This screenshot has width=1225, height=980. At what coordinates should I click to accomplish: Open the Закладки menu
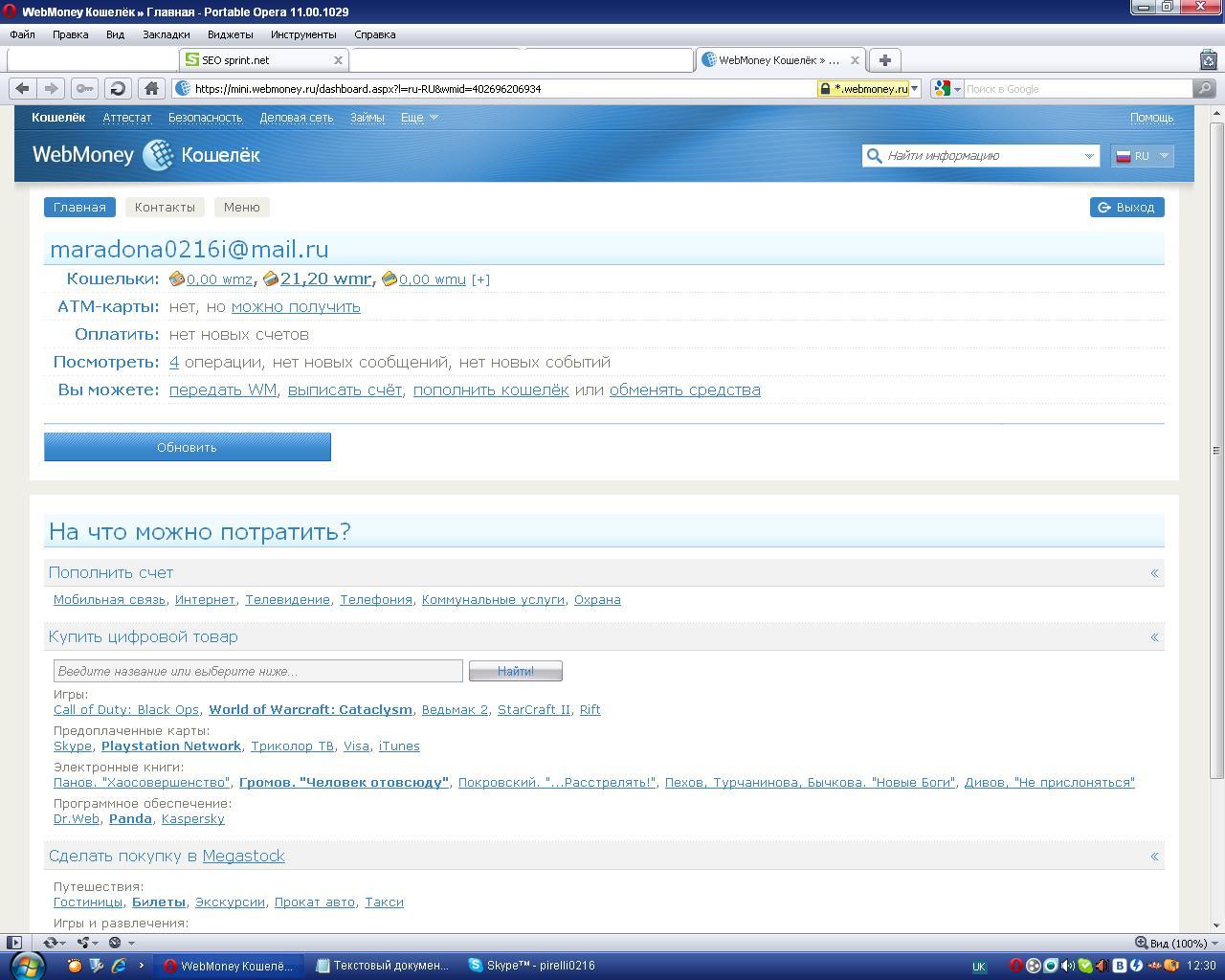pos(167,34)
